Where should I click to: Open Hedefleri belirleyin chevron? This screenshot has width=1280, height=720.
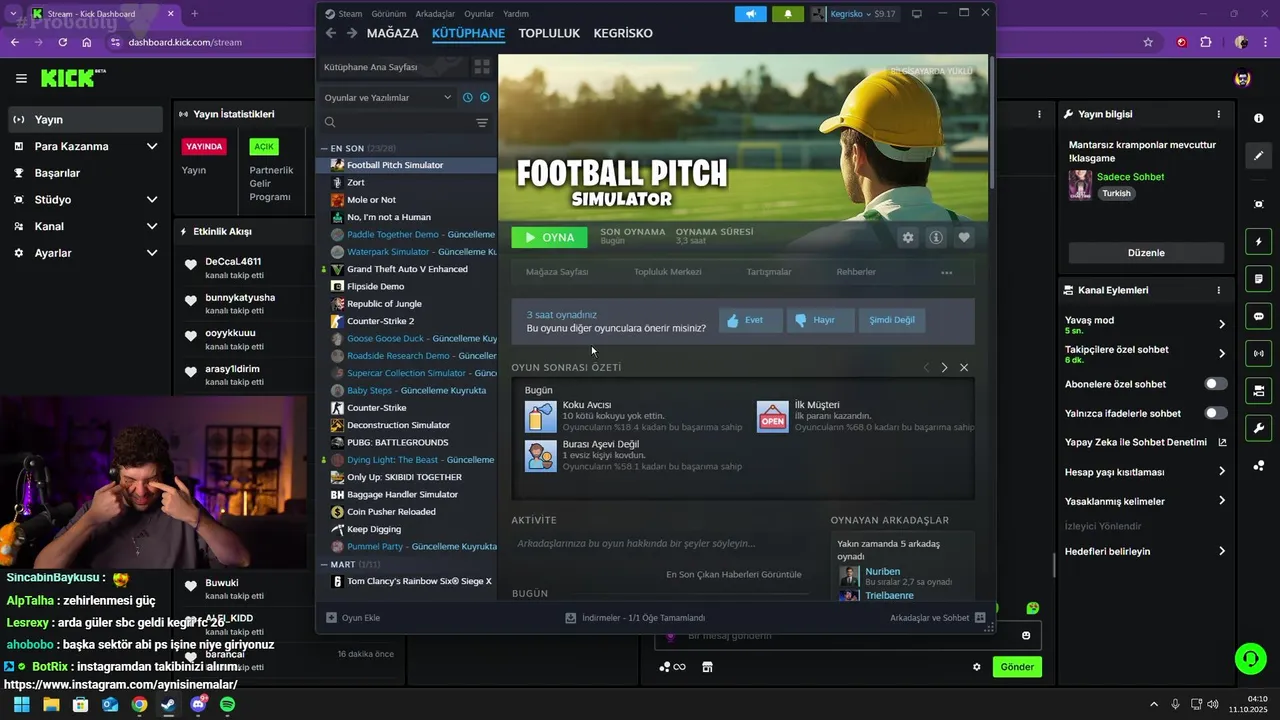1222,551
